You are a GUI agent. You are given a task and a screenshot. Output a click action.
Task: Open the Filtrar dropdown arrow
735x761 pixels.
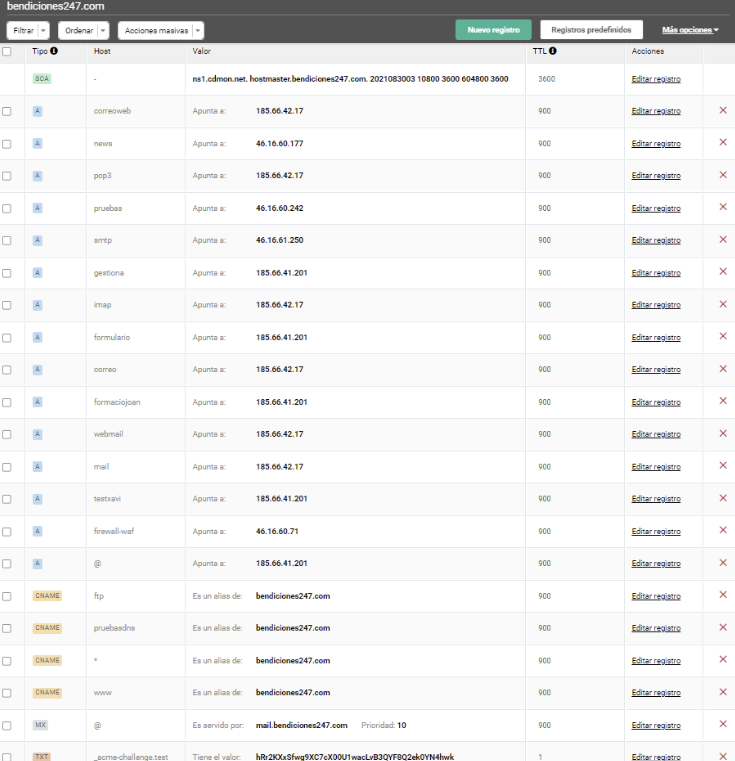pyautogui.click(x=43, y=31)
